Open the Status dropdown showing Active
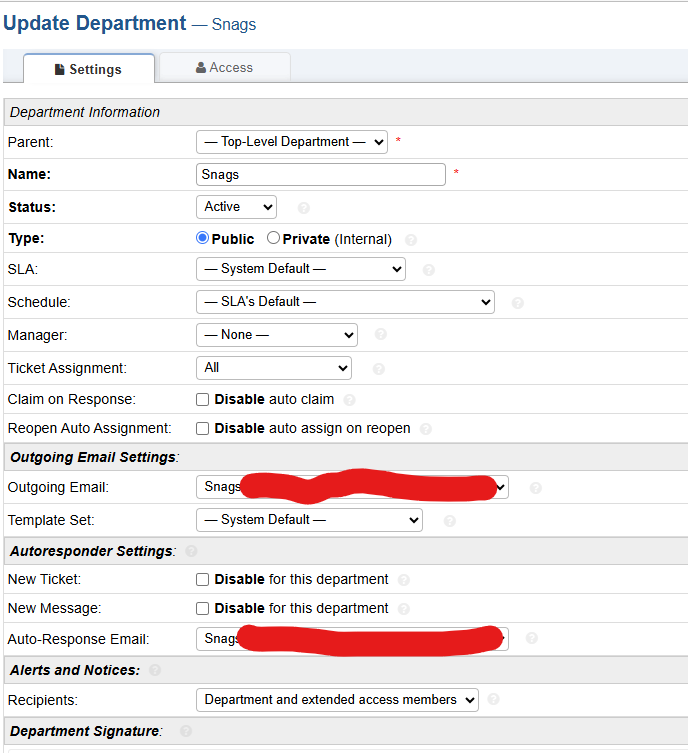Image resolution: width=688 pixels, height=753 pixels. click(236, 207)
